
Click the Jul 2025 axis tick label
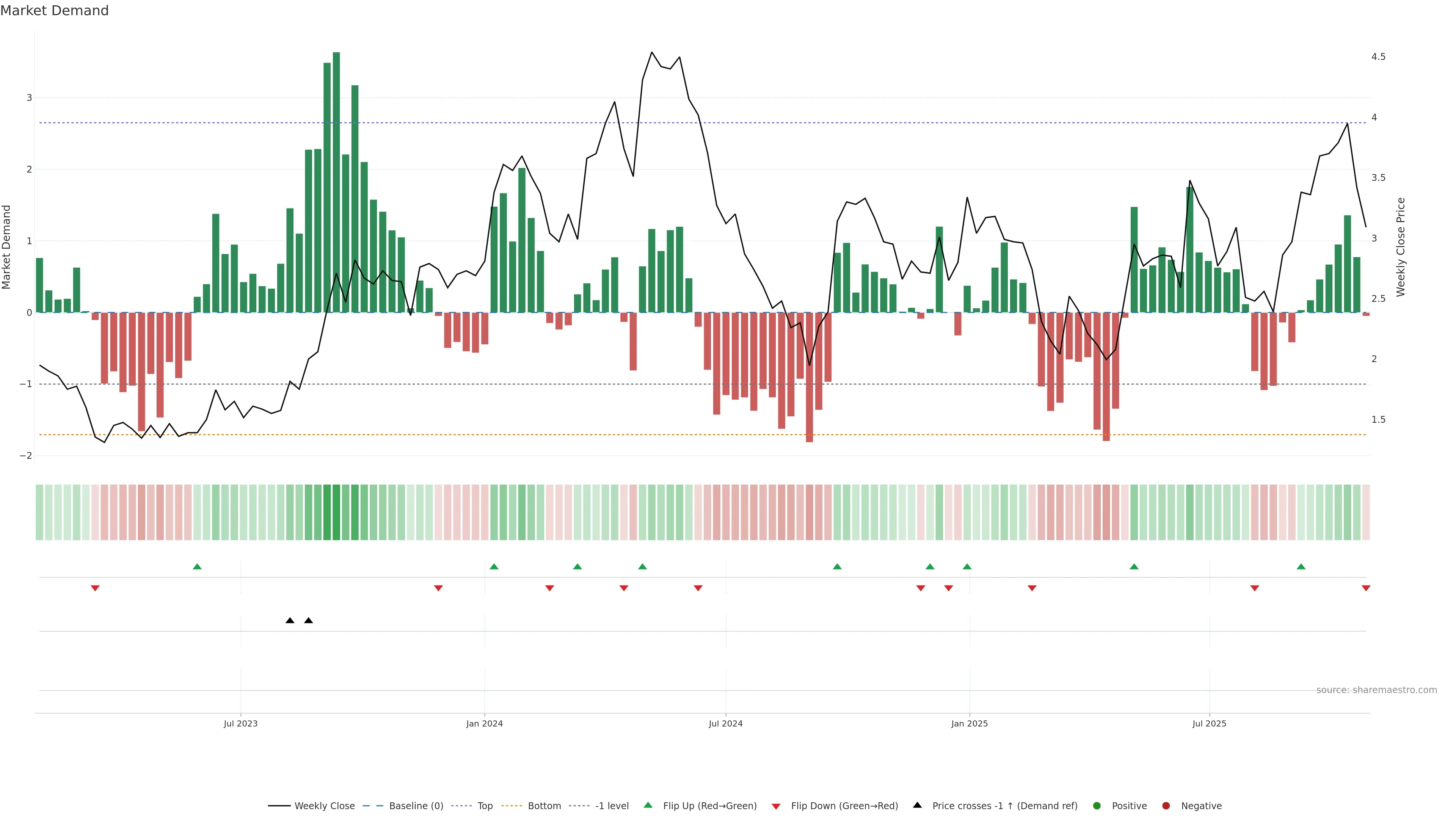1210,724
